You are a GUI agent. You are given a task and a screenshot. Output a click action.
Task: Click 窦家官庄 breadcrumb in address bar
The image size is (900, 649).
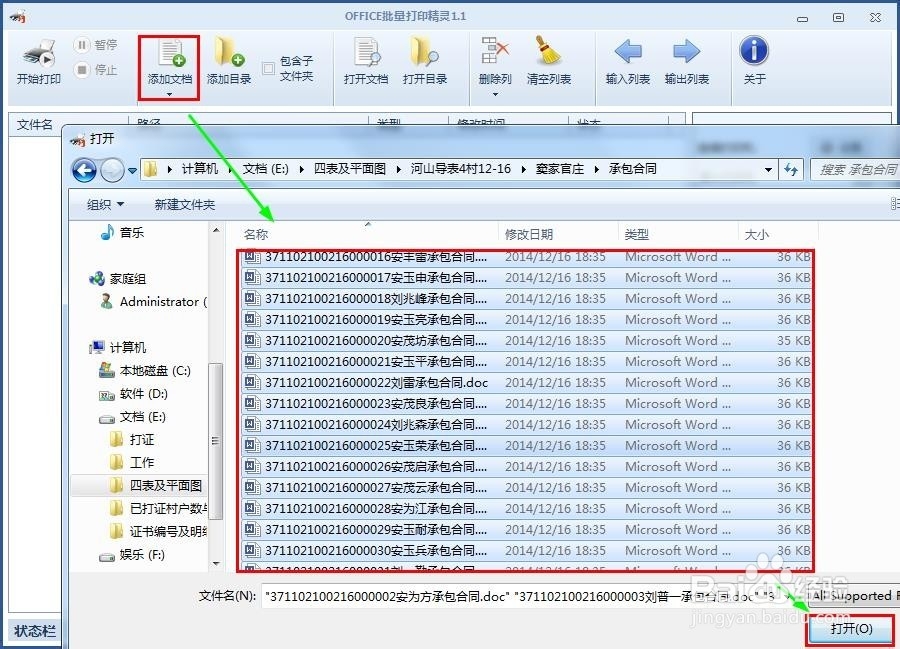coord(560,169)
